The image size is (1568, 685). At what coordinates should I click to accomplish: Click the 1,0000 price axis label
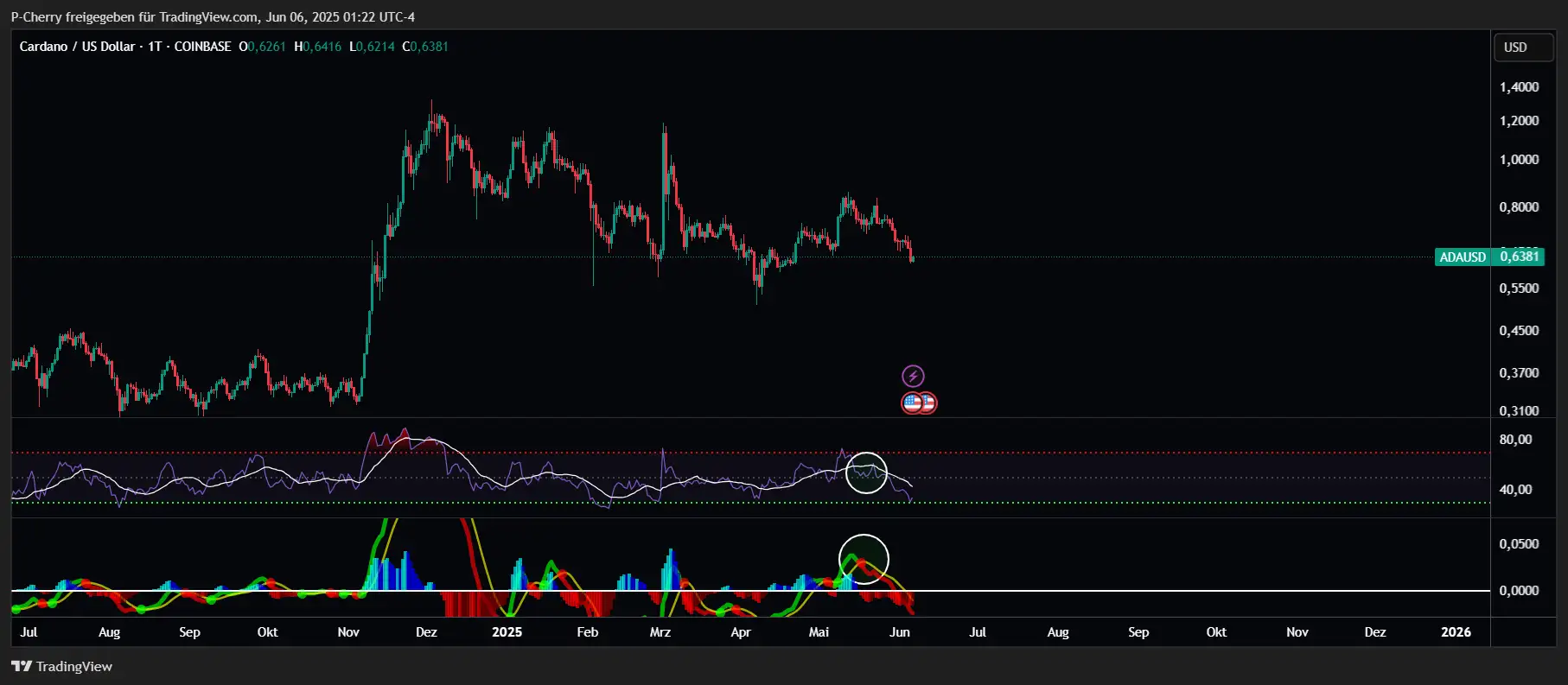click(x=1519, y=160)
